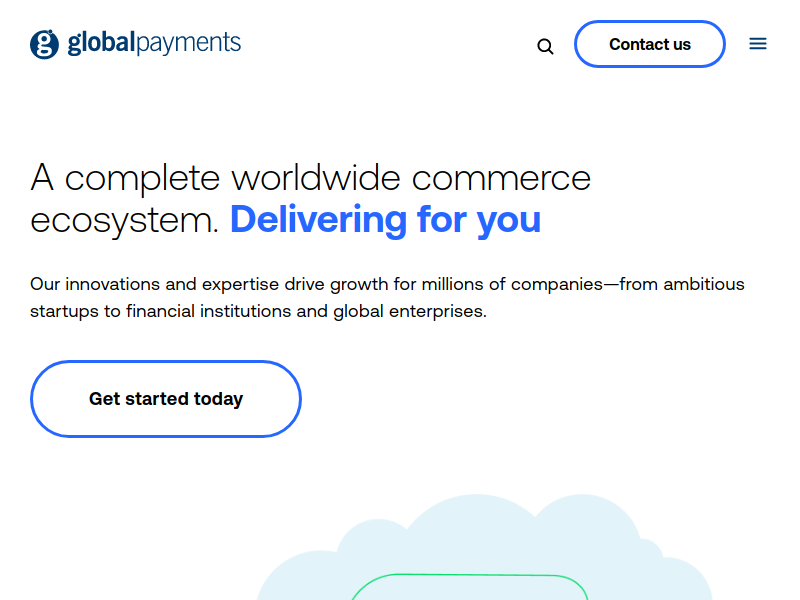Click the word 'commerce' in the headline
The height and width of the screenshot is (600, 800).
click(x=501, y=178)
